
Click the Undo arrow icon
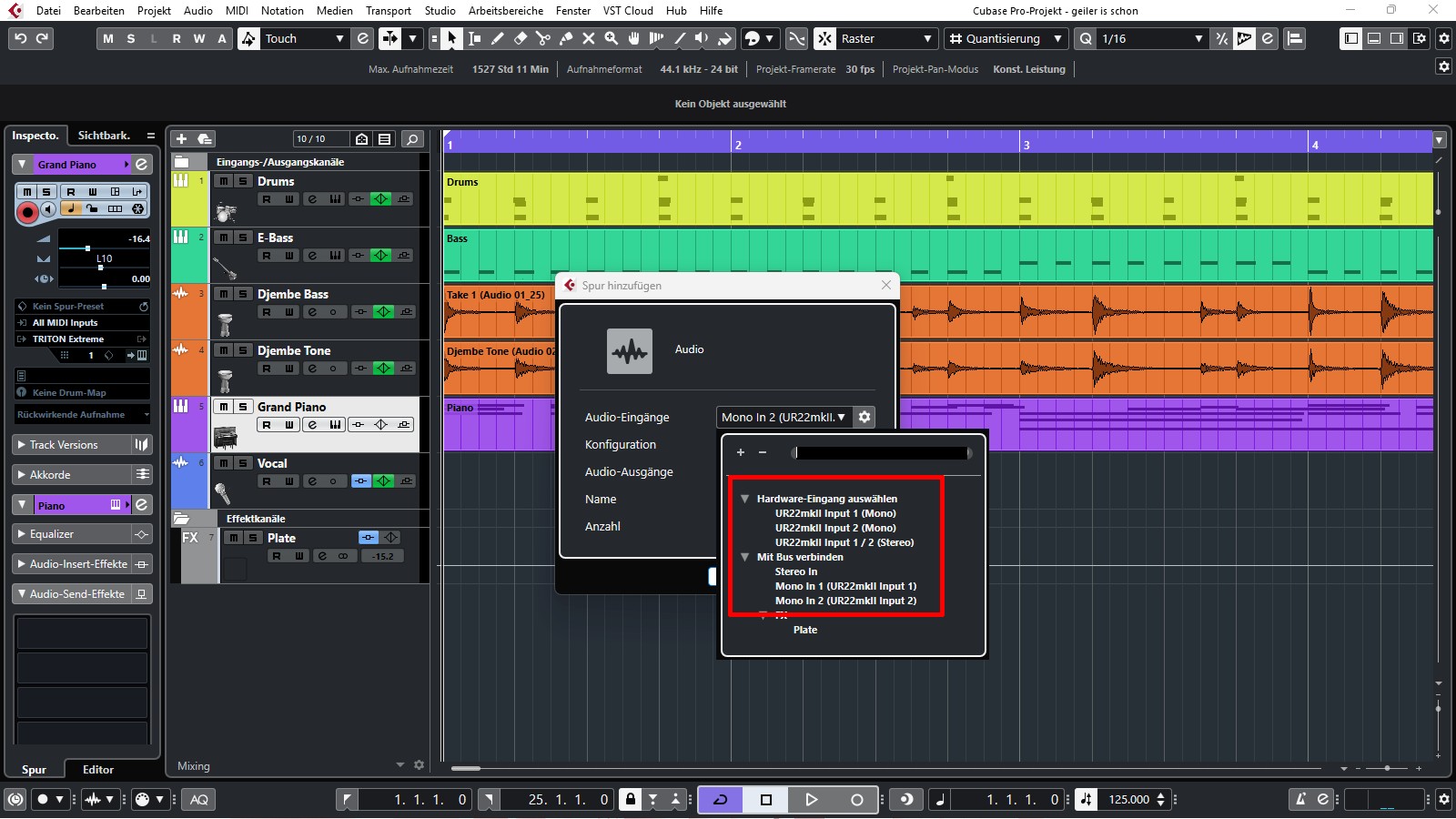20,38
